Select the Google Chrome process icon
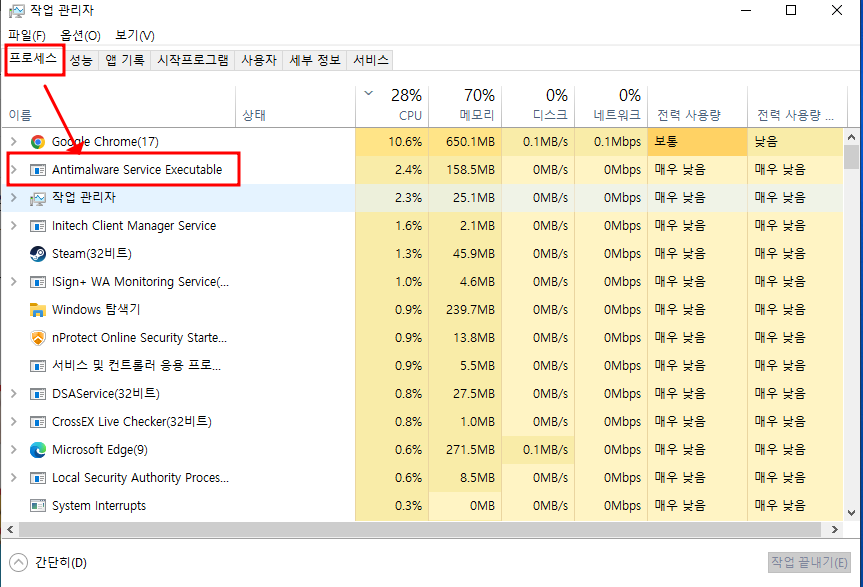The width and height of the screenshot is (863, 587). pyautogui.click(x=36, y=141)
